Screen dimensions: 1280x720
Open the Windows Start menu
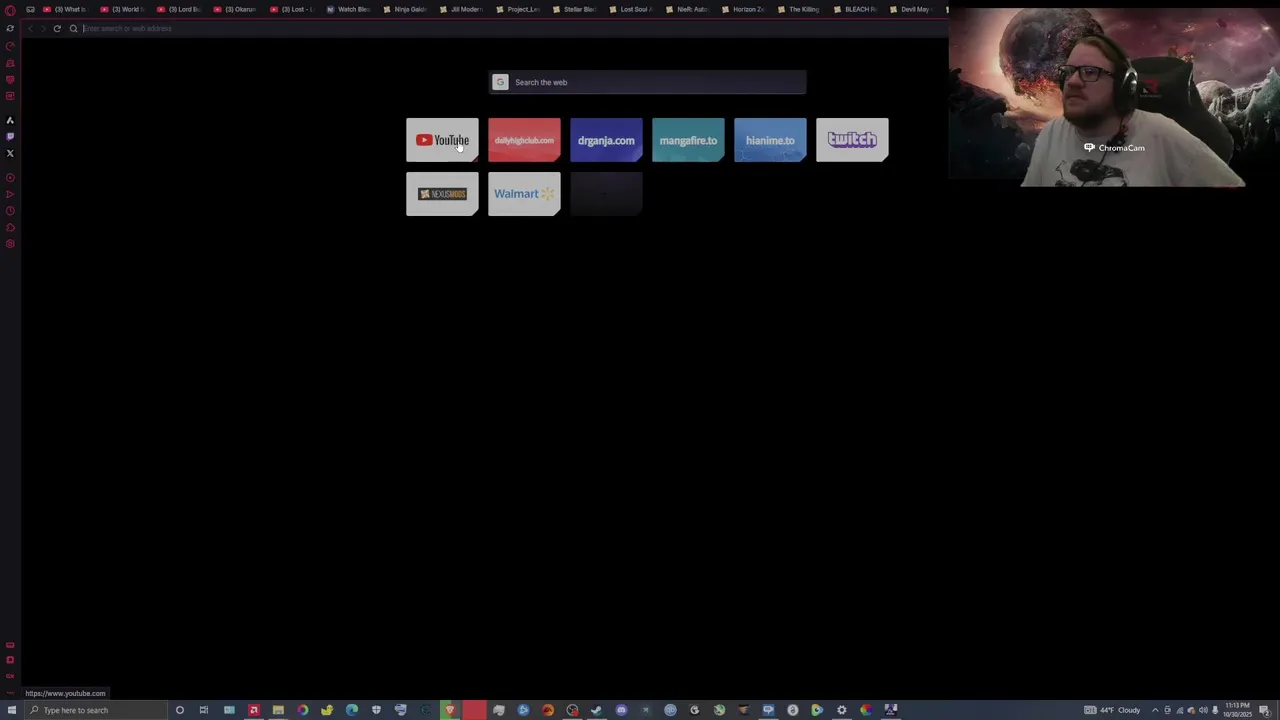coord(11,710)
